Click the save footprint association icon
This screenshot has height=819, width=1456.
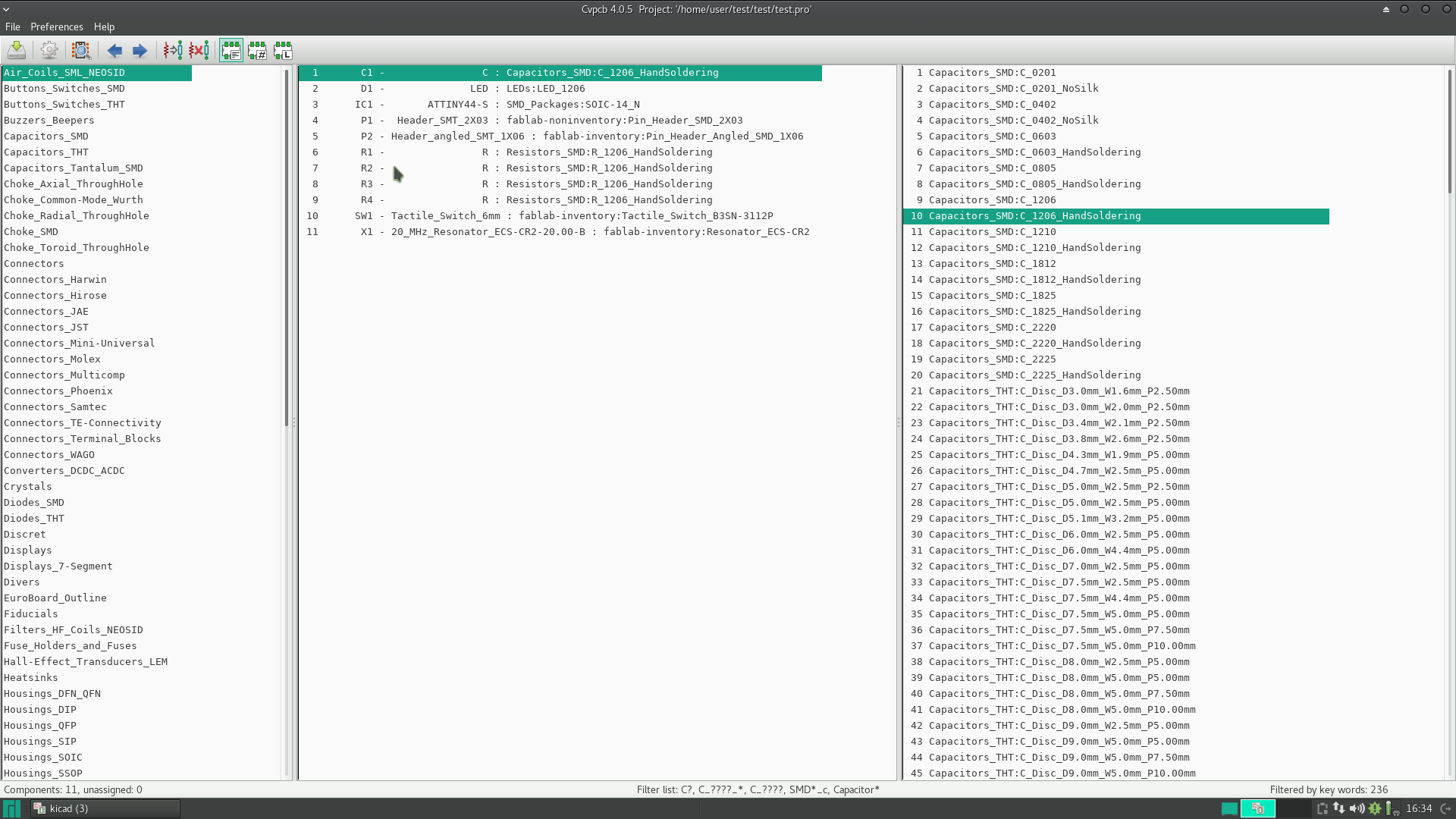(x=17, y=51)
